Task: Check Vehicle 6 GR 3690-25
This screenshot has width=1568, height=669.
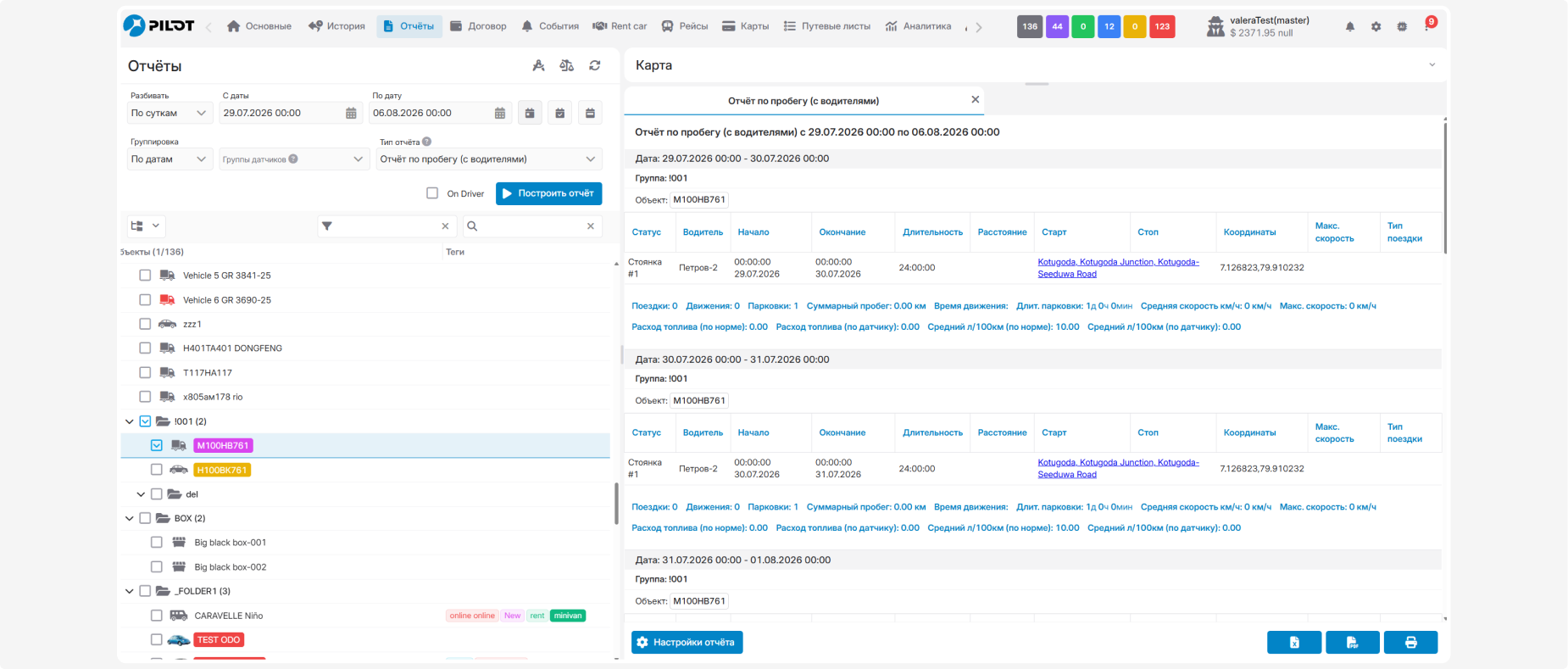Action: (145, 300)
